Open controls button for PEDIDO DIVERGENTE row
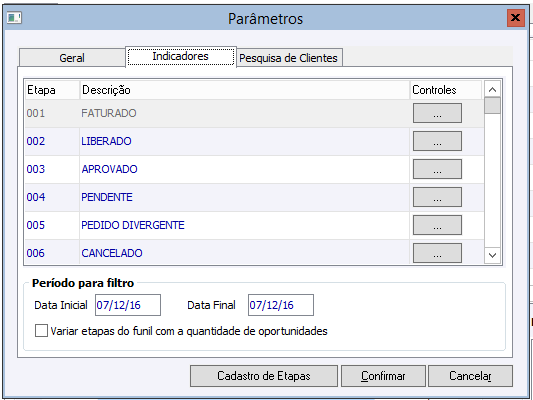The image size is (533, 400). [x=437, y=225]
